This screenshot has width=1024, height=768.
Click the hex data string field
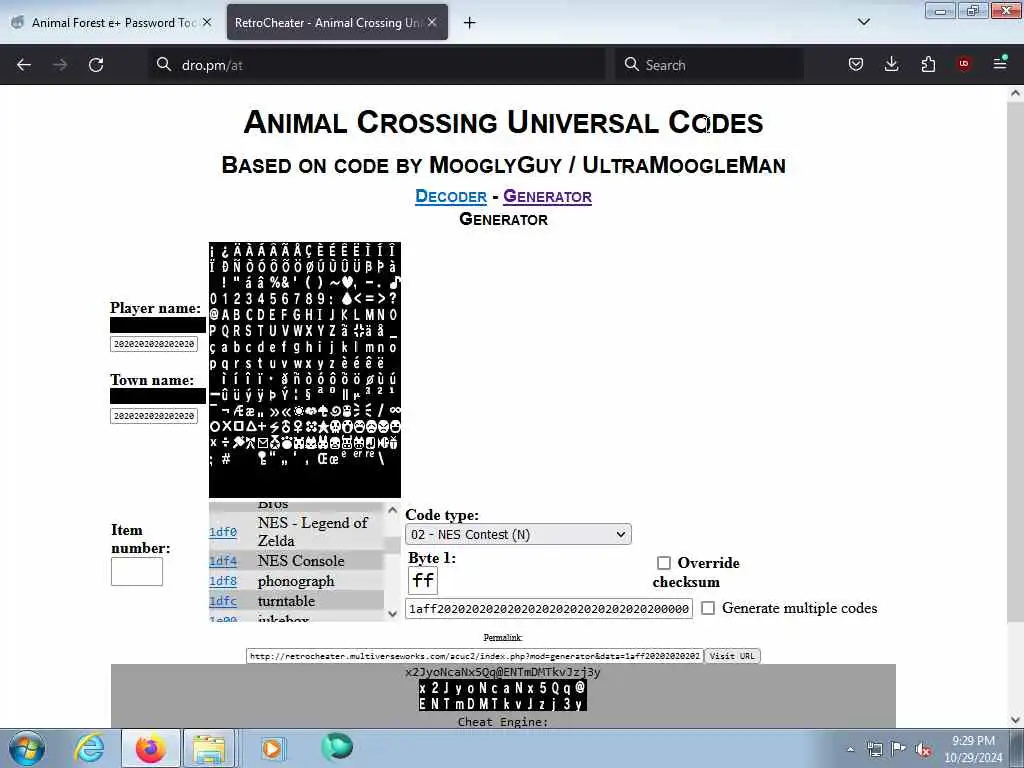click(x=549, y=609)
